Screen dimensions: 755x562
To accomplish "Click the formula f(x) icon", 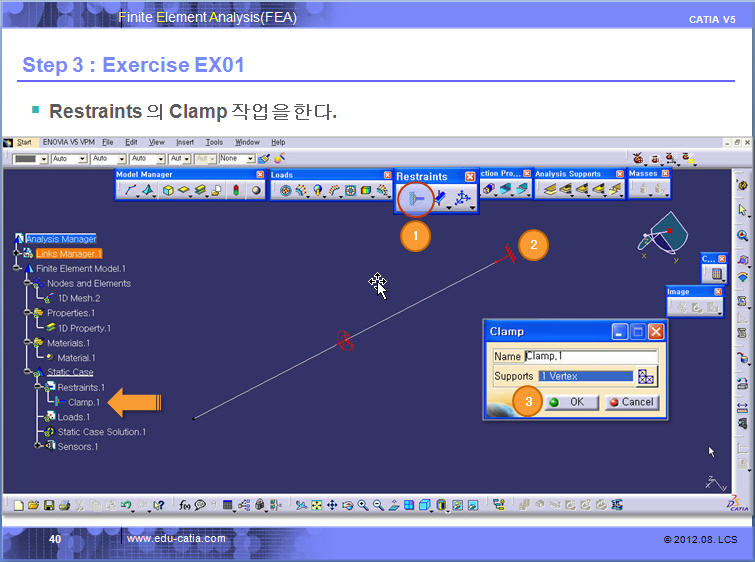I will pos(185,505).
